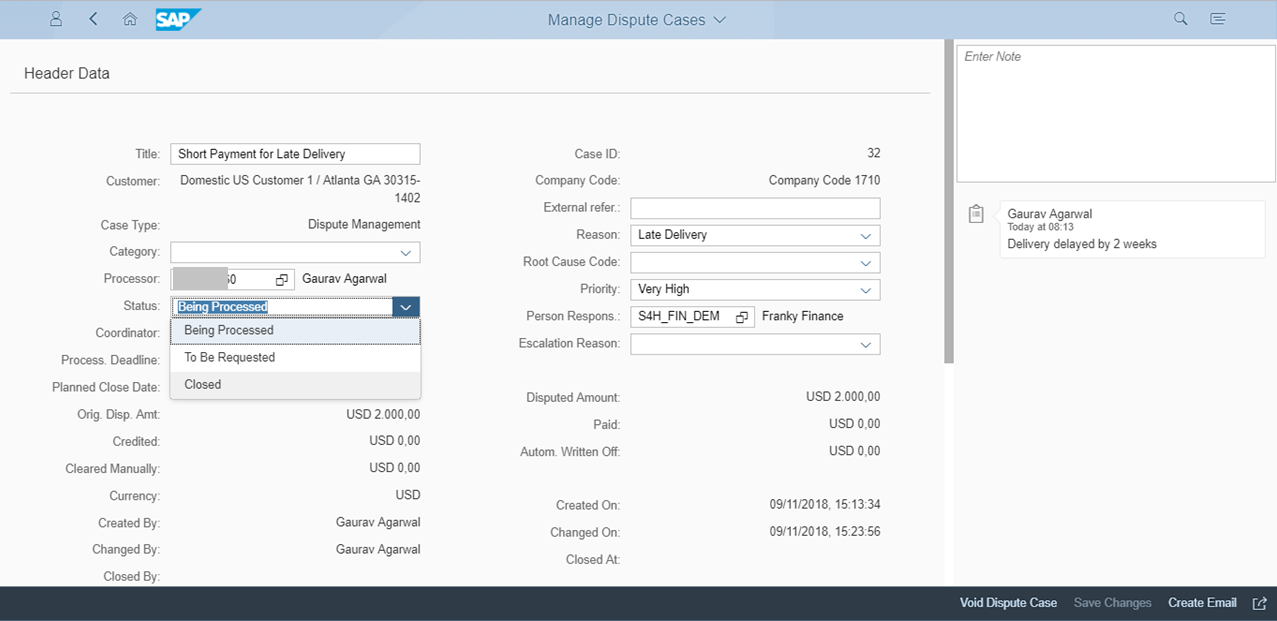Click the SAP logo

(x=178, y=19)
